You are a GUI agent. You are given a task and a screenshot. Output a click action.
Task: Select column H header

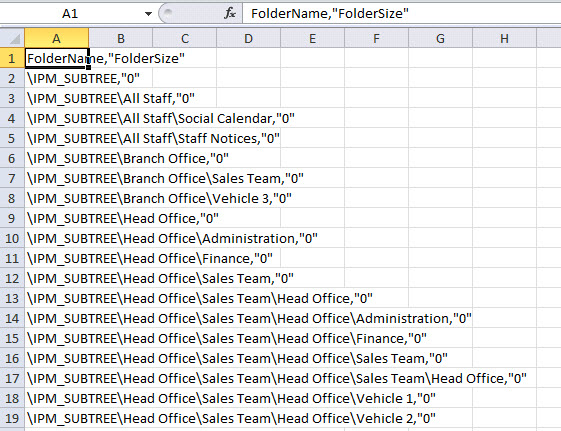tap(504, 38)
